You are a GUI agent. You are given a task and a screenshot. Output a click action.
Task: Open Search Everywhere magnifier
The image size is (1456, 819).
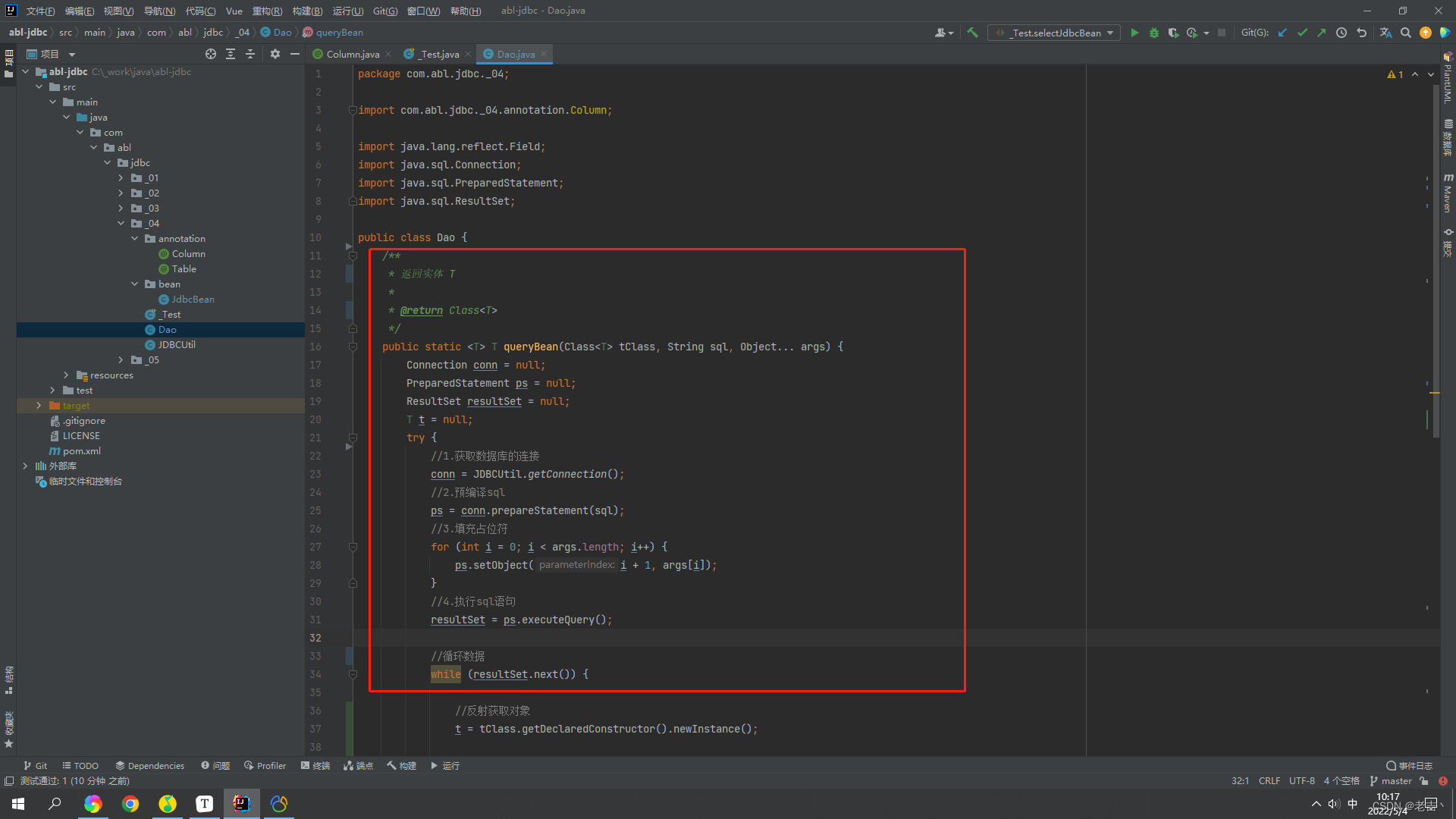1405,33
